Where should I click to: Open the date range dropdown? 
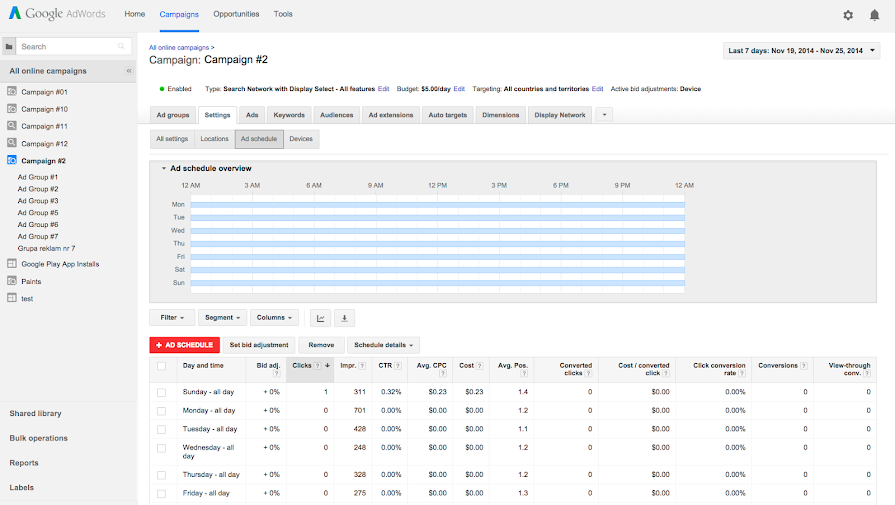coord(801,51)
